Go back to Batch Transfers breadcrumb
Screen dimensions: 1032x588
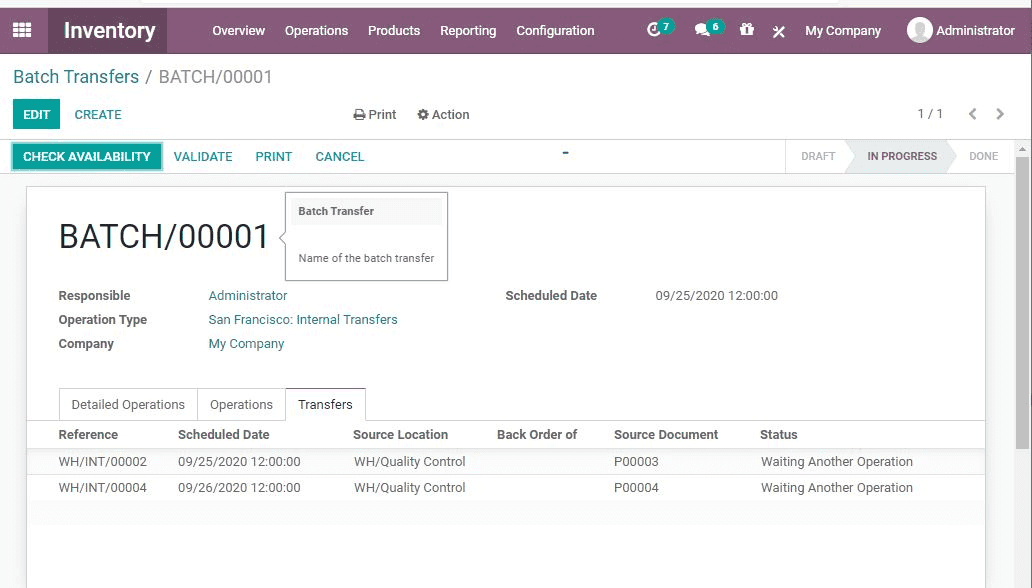(x=76, y=76)
